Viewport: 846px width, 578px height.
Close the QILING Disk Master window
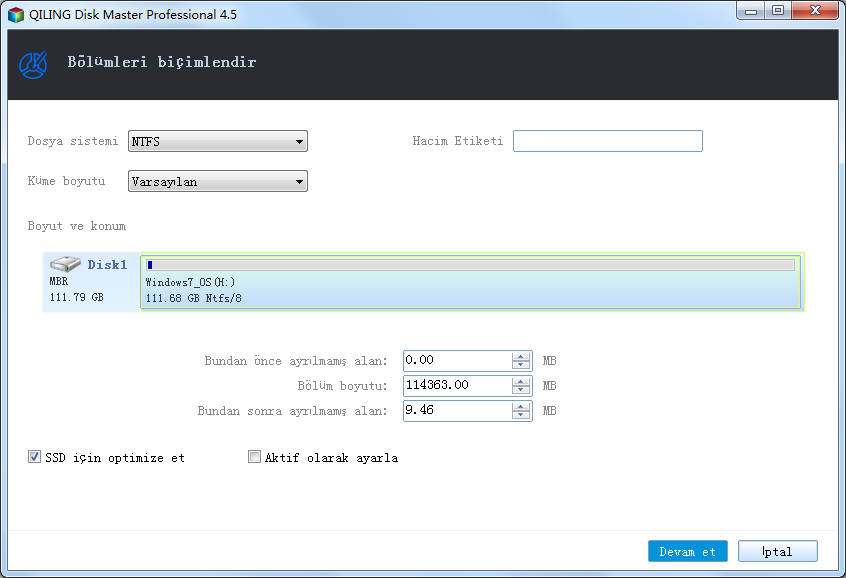815,11
